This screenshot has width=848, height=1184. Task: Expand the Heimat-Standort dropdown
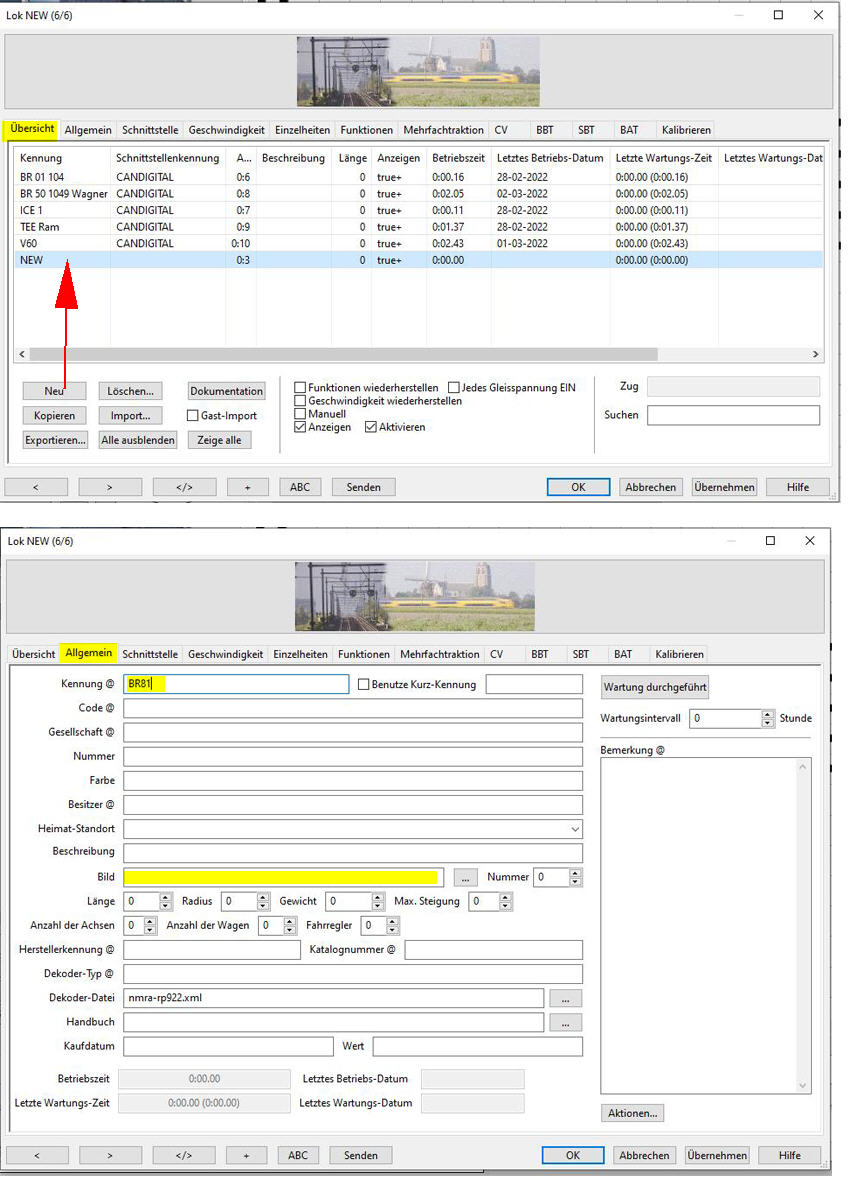pos(574,829)
